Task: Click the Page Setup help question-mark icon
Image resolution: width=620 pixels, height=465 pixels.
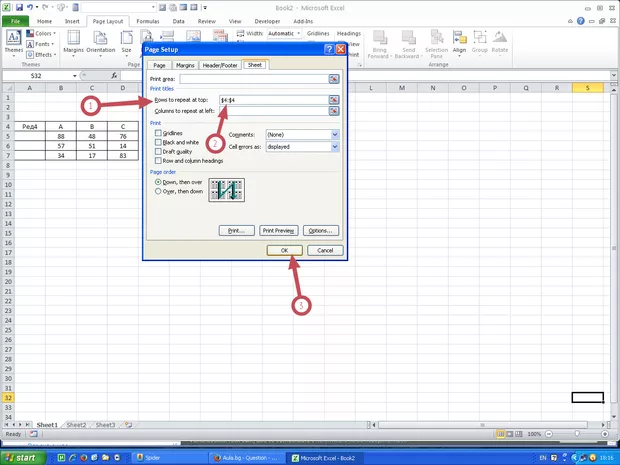Action: (x=329, y=49)
